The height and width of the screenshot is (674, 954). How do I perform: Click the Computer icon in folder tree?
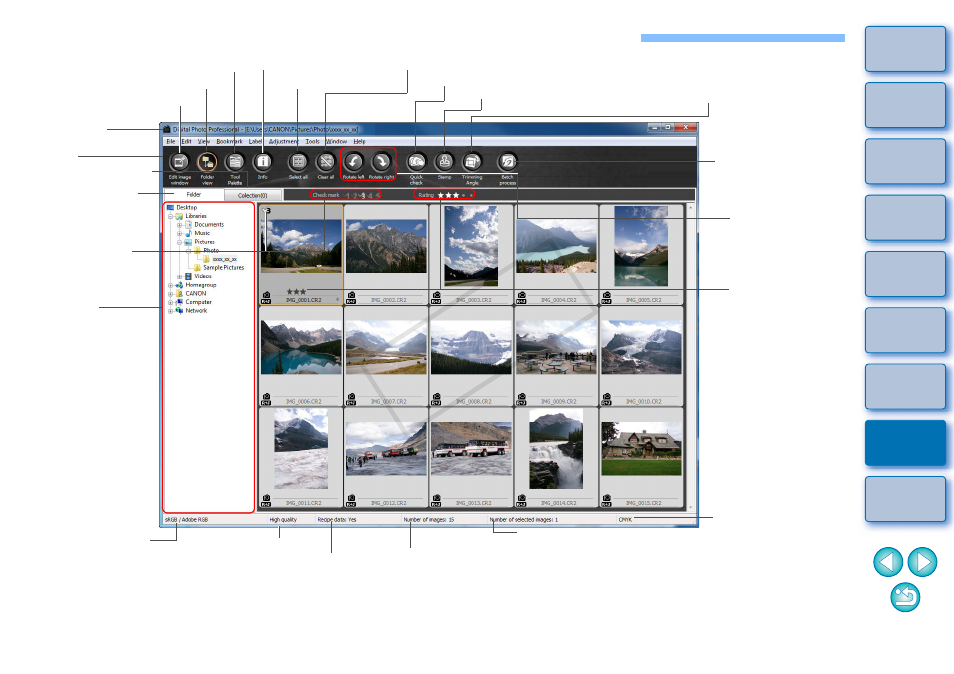click(x=179, y=302)
